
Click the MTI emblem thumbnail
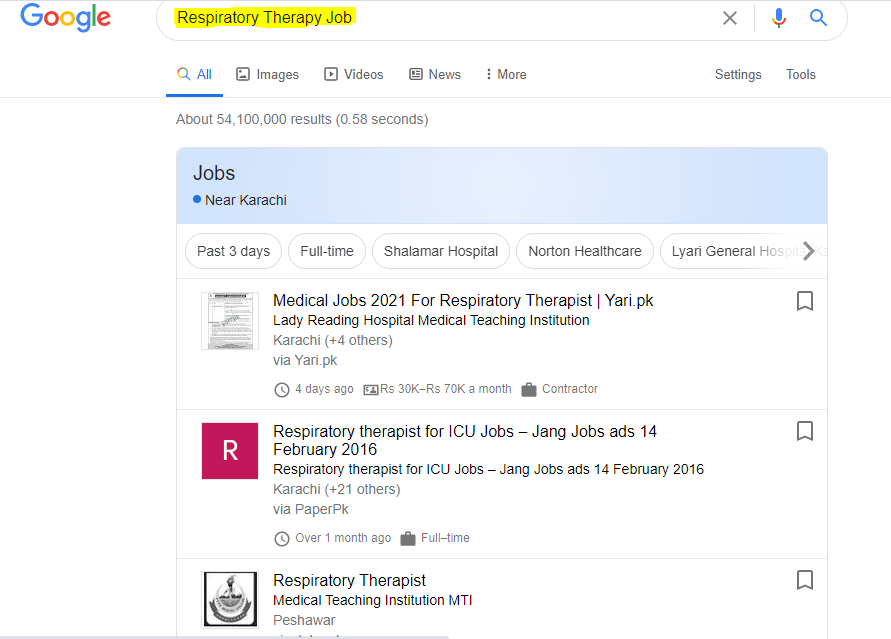tap(230, 599)
